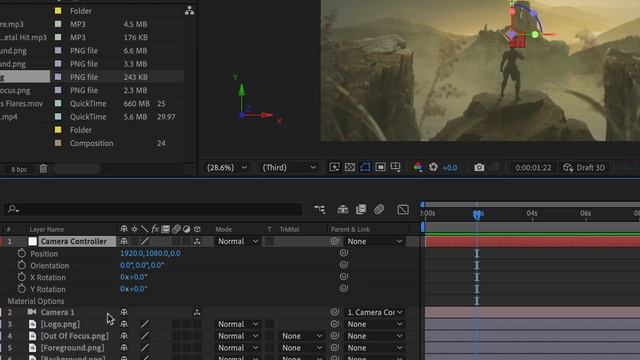Click Orientation stopwatch icon
640x360 pixels.
(x=22, y=265)
